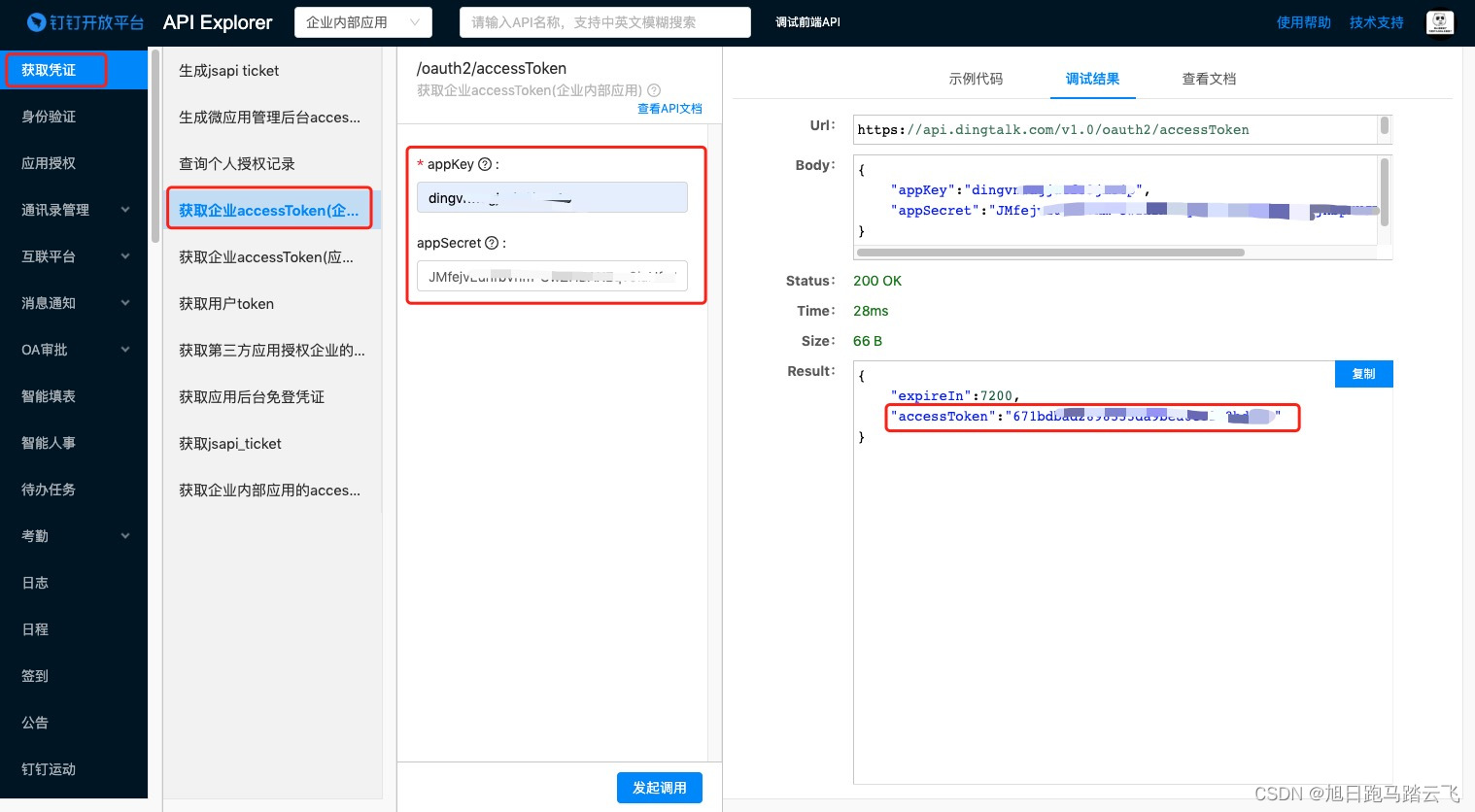Click help icon next to appKey label
This screenshot has height=812, width=1475.
485,164
